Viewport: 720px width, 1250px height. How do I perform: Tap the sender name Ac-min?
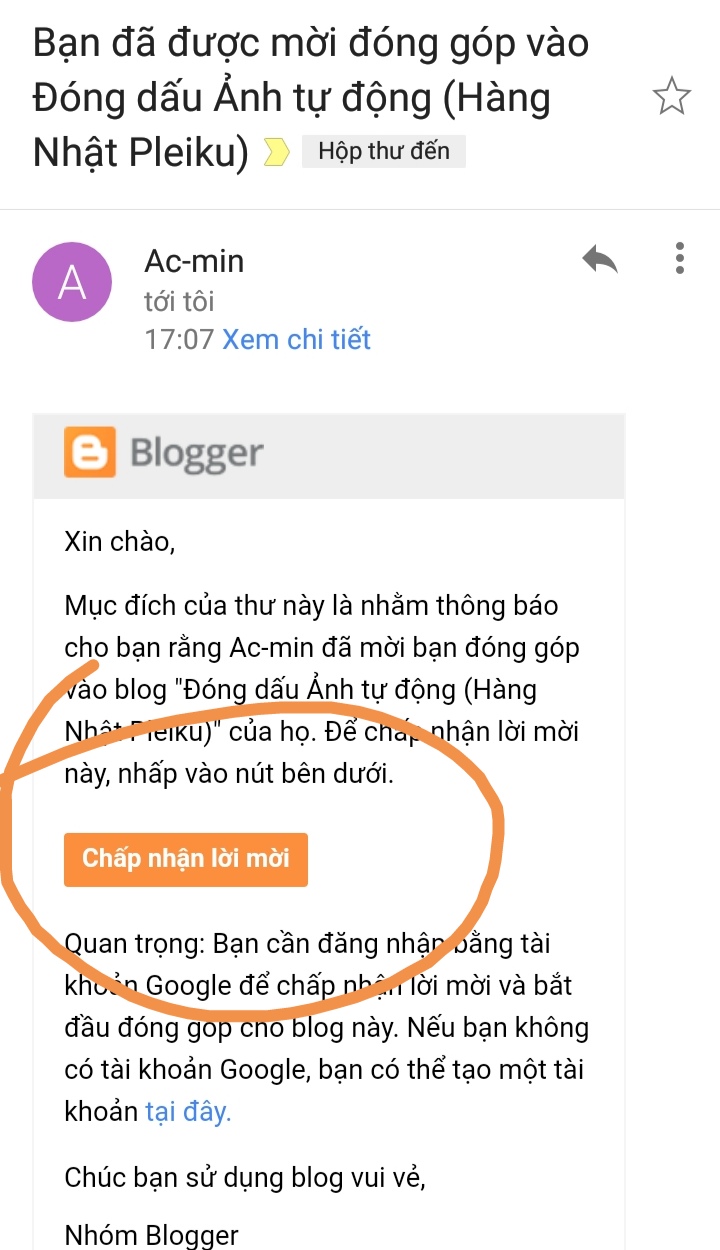pos(194,261)
